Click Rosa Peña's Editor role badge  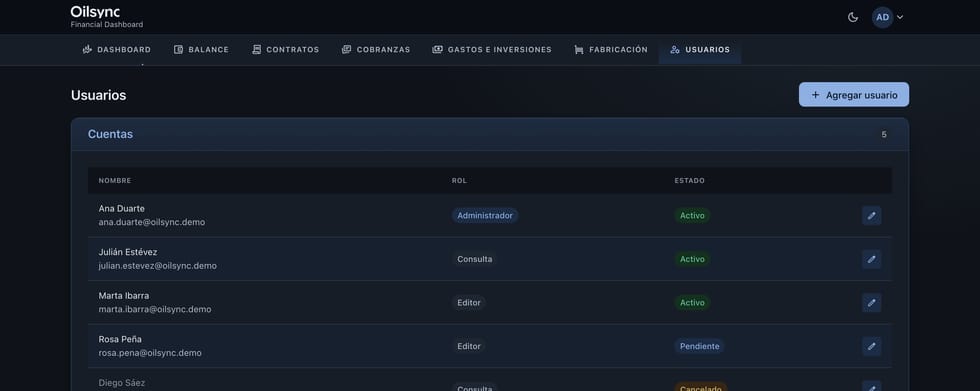click(469, 346)
